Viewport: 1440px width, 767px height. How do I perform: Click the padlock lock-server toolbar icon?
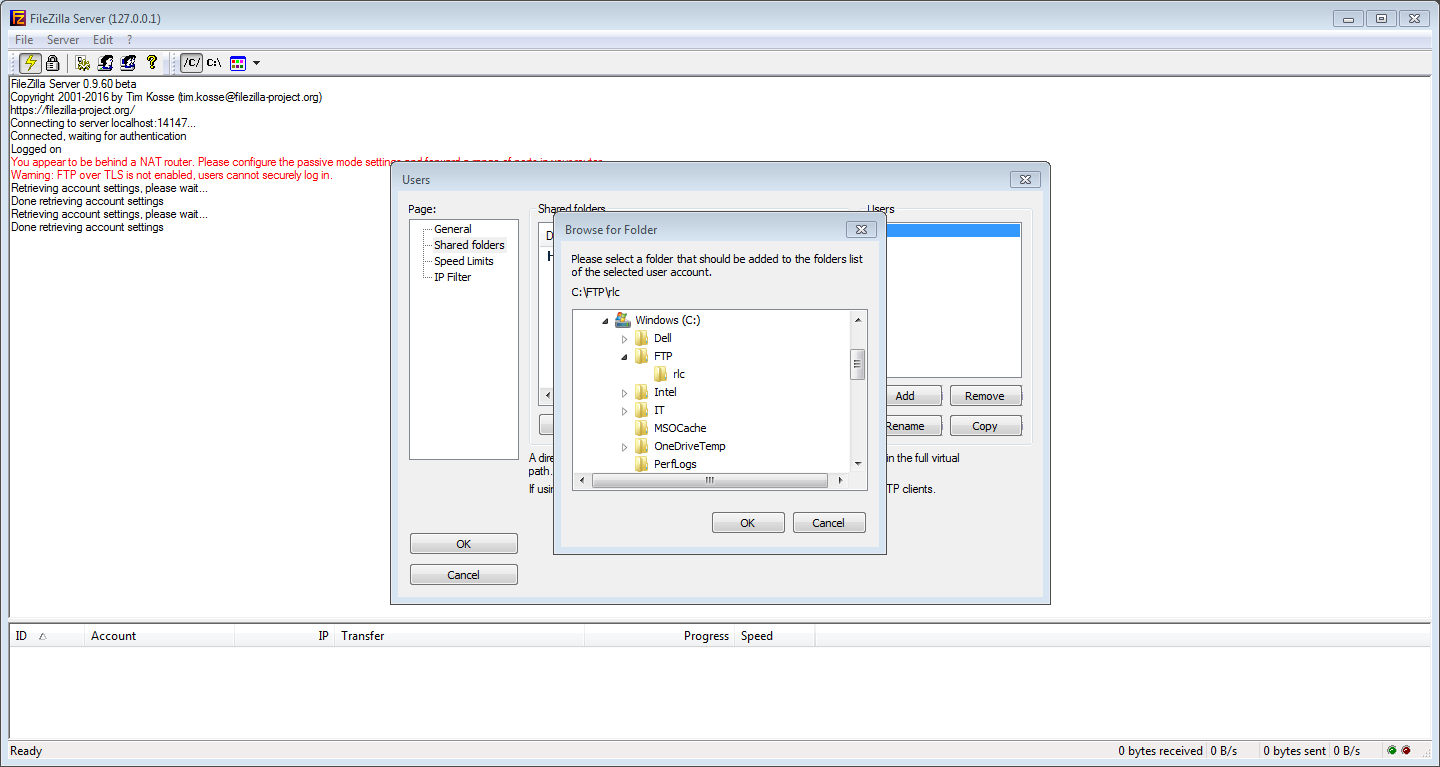[52, 63]
